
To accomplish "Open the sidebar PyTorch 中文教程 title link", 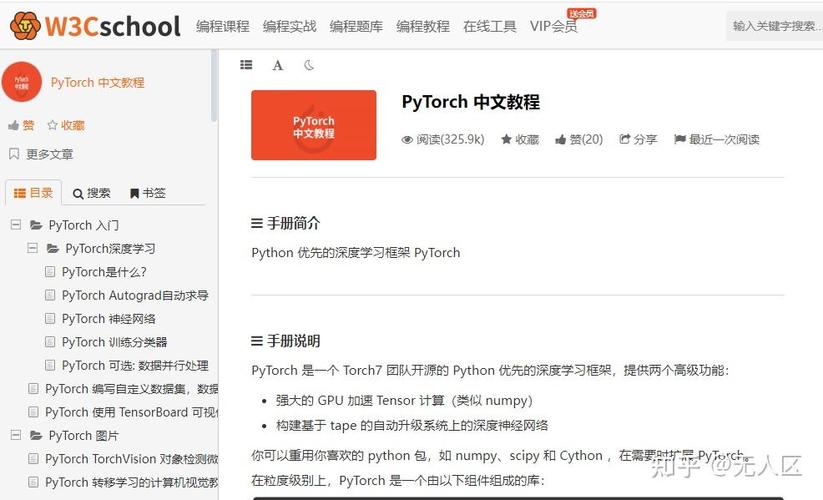I will point(97,82).
